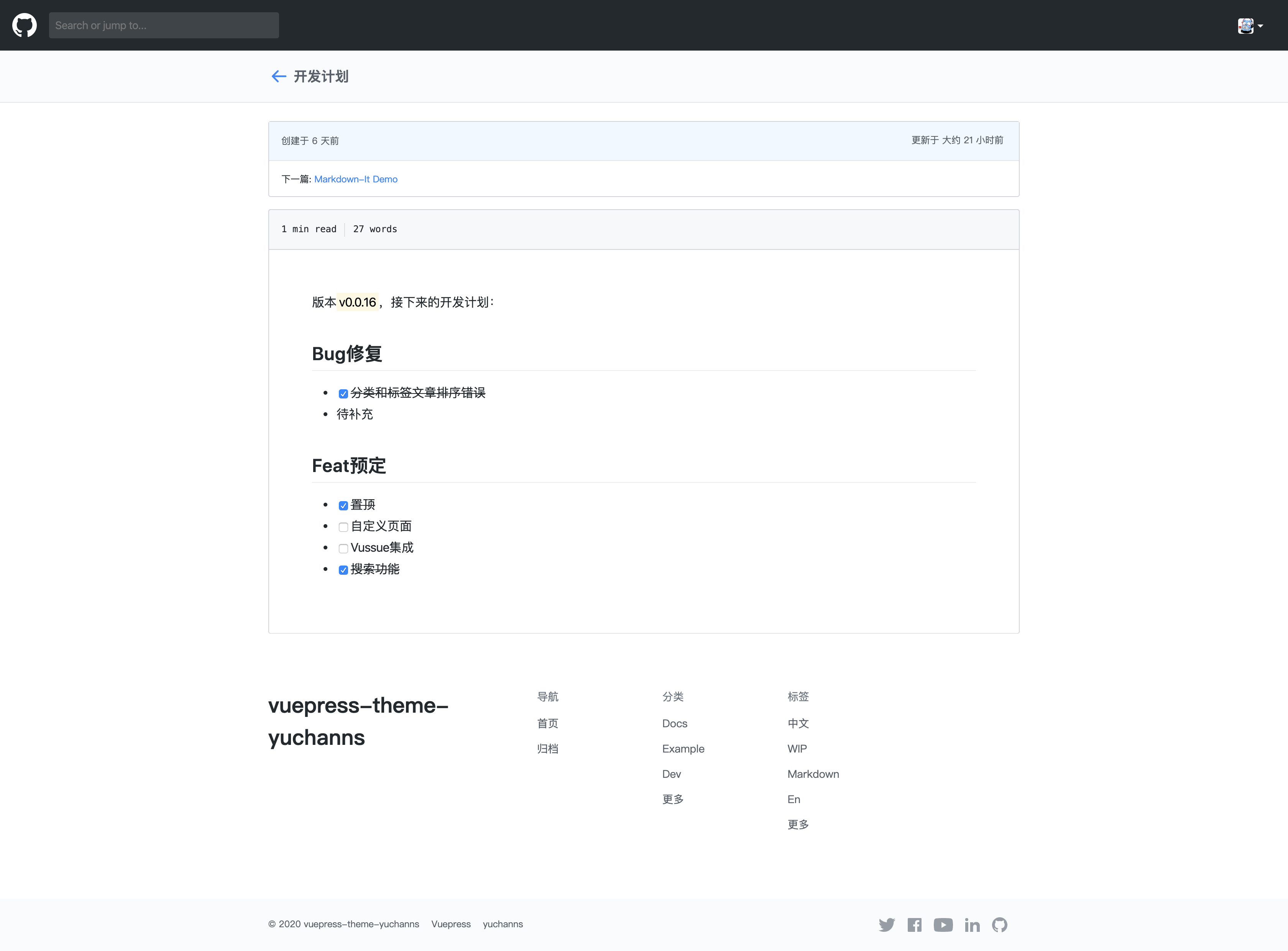The image size is (1288, 951).
Task: Show 更多 under 分类 column
Action: [672, 799]
